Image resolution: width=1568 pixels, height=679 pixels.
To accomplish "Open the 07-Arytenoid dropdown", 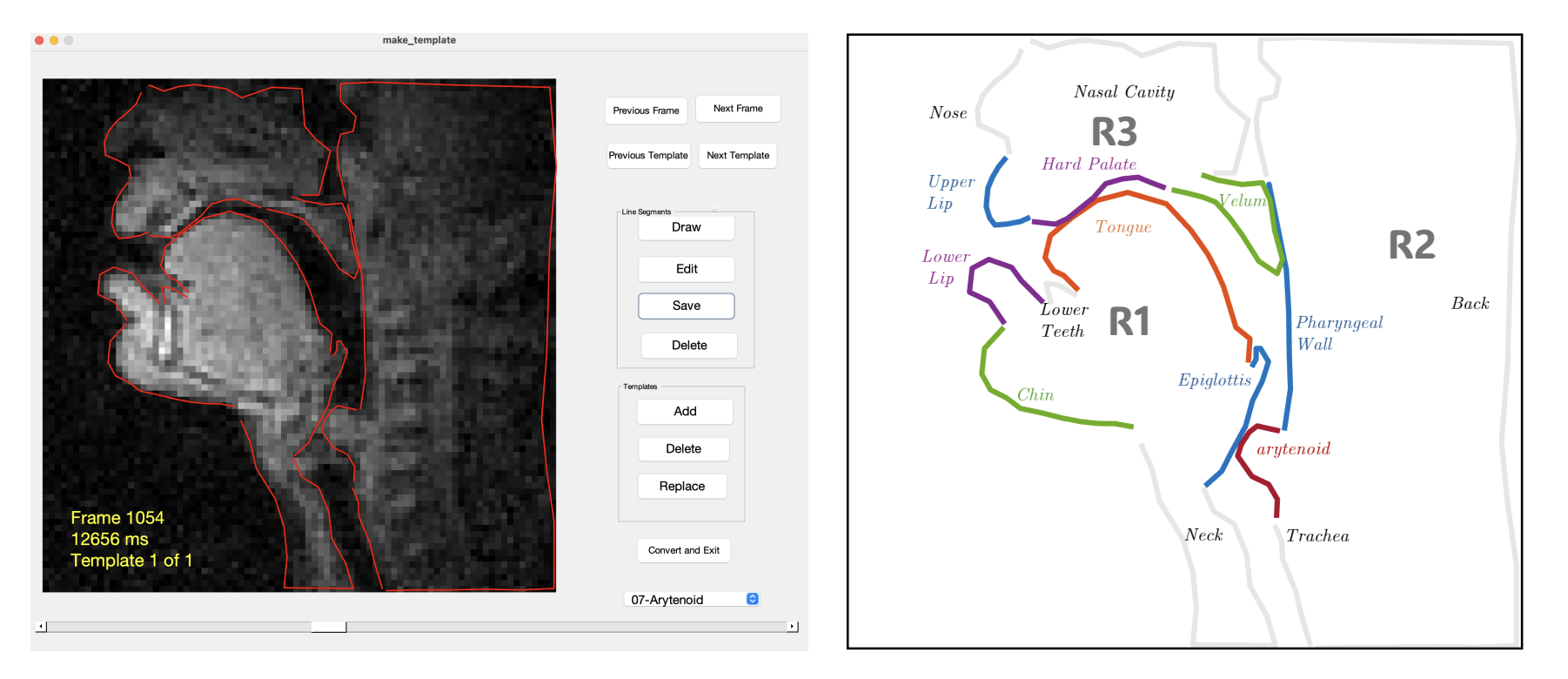I will click(x=692, y=599).
